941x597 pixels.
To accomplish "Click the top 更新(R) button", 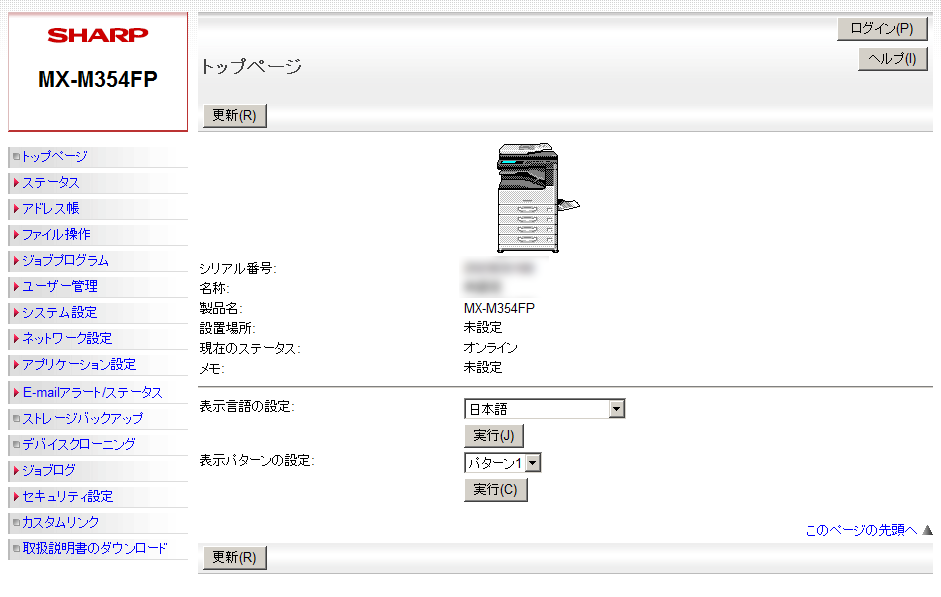I will 235,116.
